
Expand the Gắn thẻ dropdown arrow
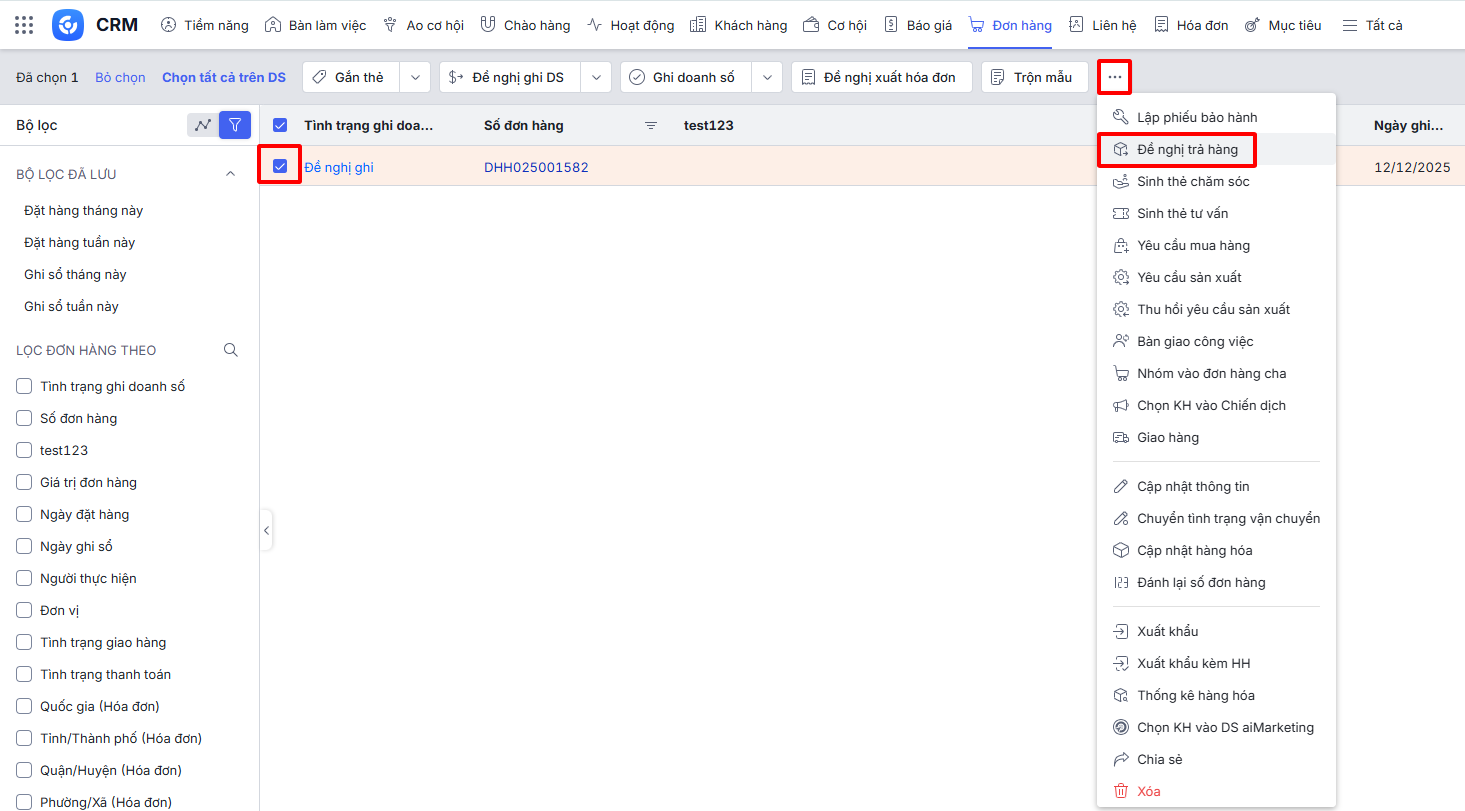pyautogui.click(x=415, y=77)
